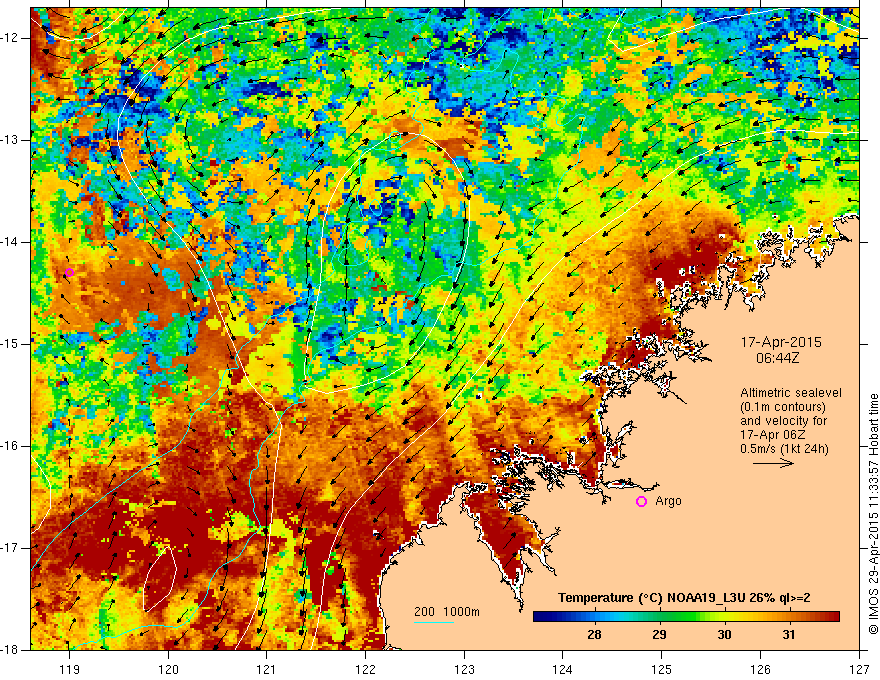
Task: Click the 124 longitude axis label
Action: 563,669
